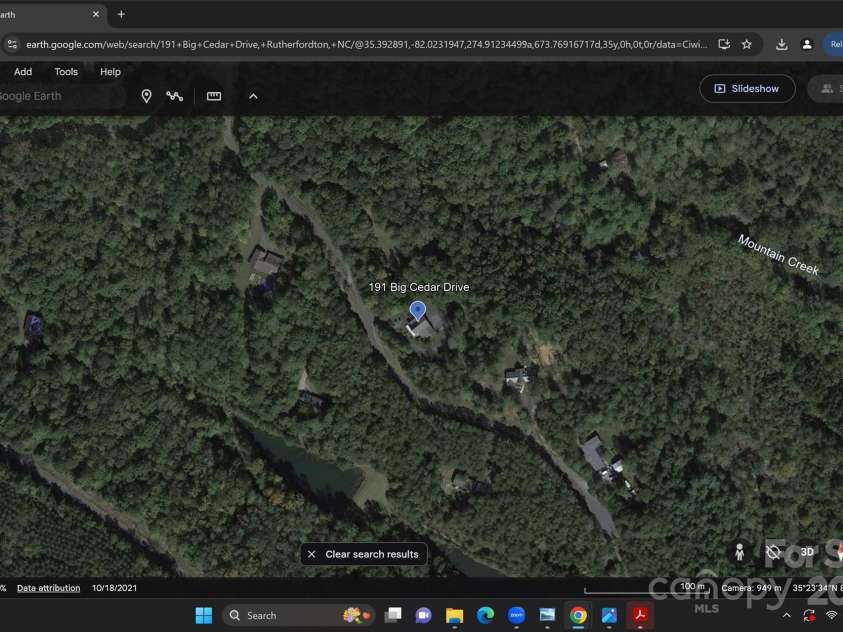This screenshot has width=843, height=632.
Task: Collapse the toolbar with the chevron
Action: pyautogui.click(x=253, y=96)
